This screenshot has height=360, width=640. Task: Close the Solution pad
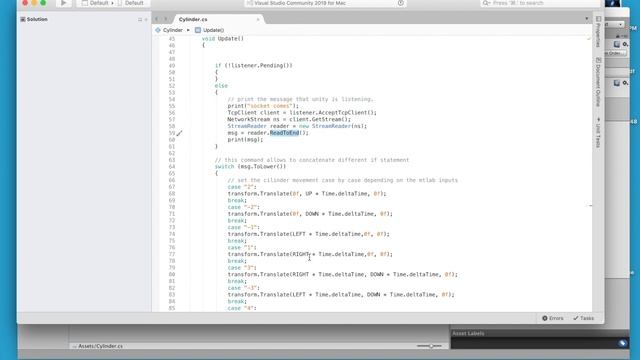(146, 20)
